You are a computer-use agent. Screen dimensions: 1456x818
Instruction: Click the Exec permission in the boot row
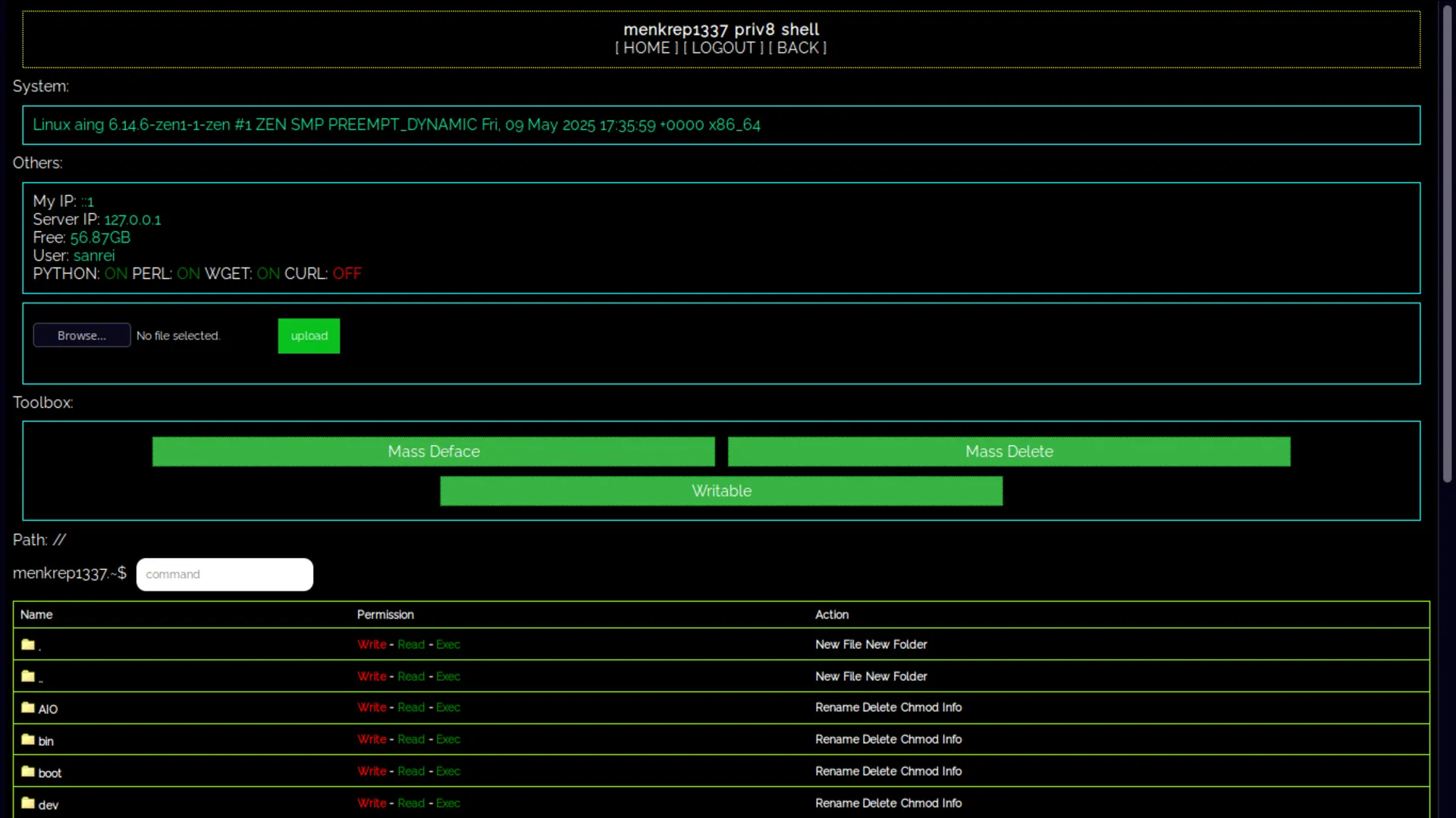point(448,771)
